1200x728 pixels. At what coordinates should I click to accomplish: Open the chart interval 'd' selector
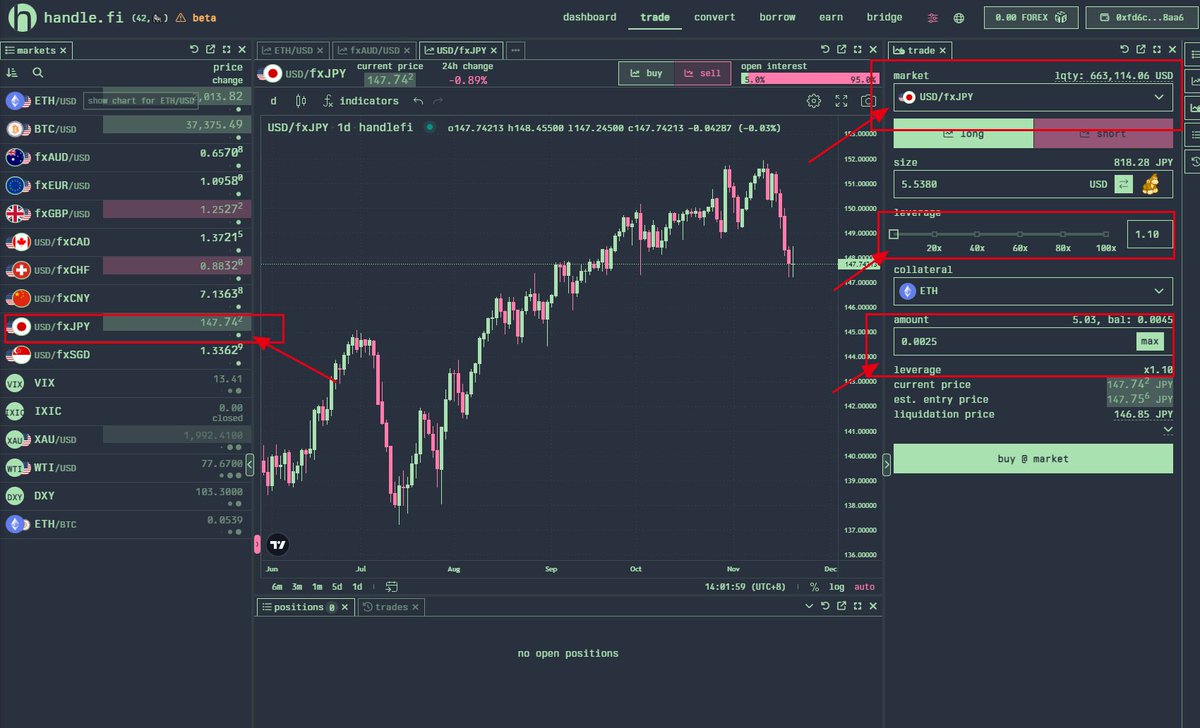274,101
